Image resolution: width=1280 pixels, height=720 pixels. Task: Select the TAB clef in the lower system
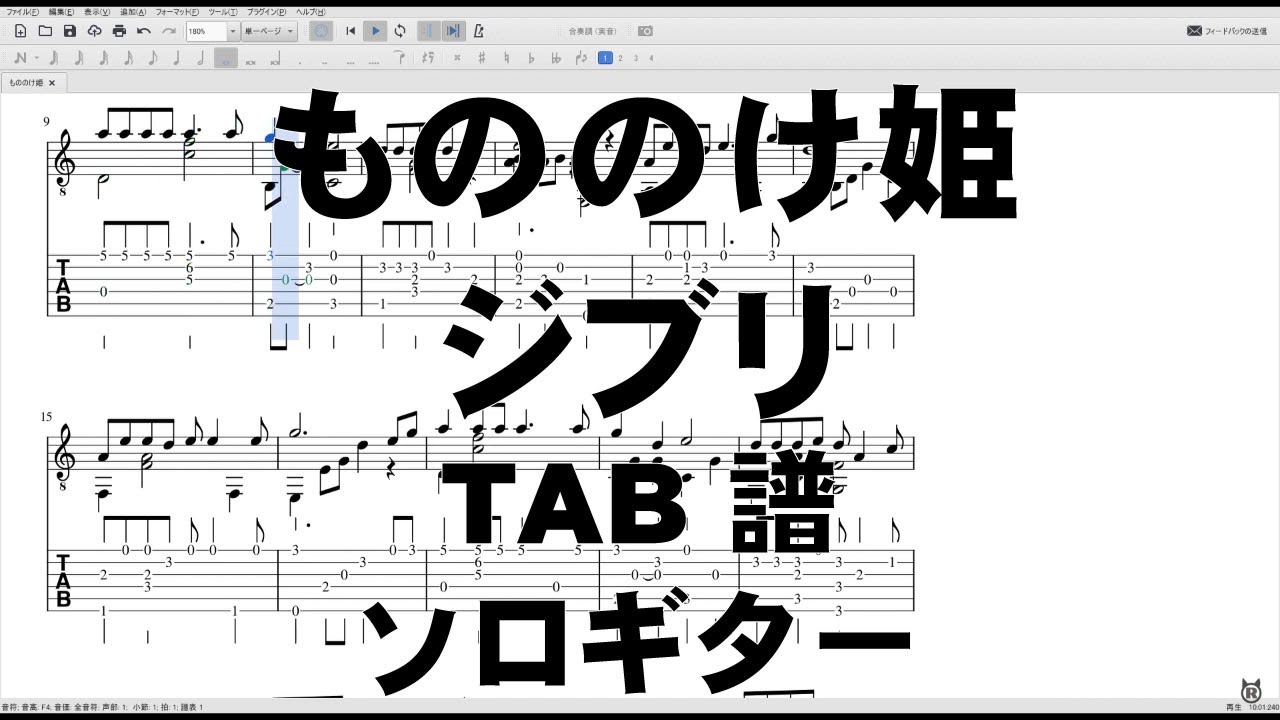[x=63, y=580]
